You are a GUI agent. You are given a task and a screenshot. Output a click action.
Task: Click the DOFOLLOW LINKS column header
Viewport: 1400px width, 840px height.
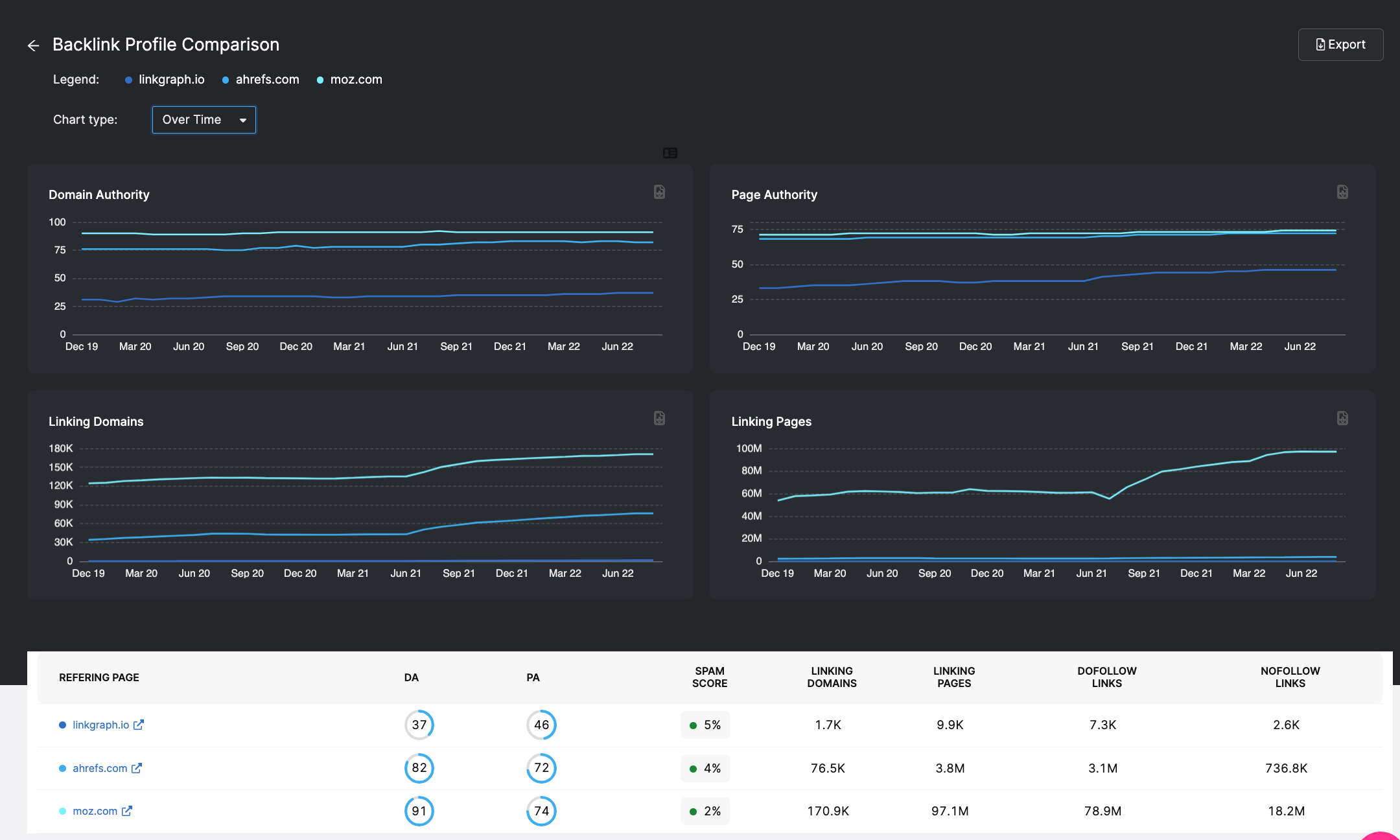pyautogui.click(x=1107, y=677)
